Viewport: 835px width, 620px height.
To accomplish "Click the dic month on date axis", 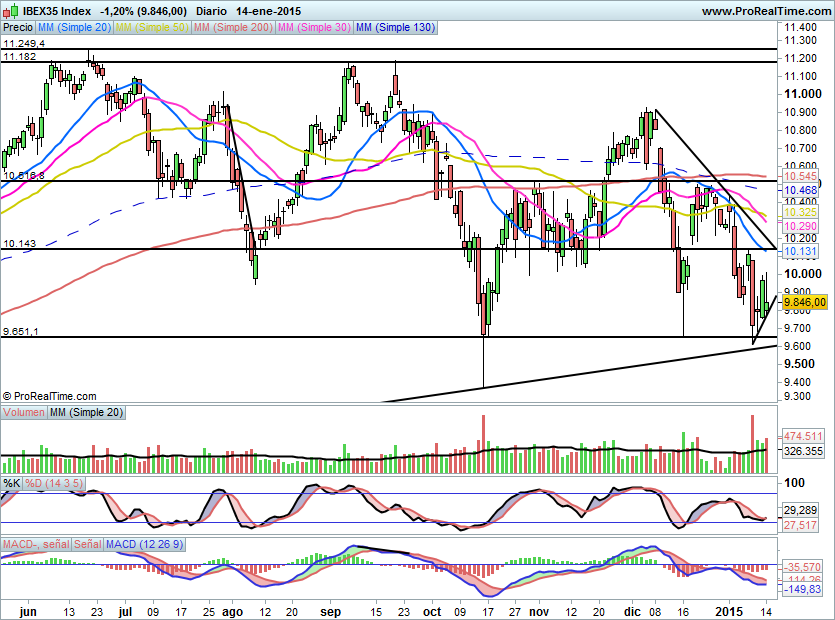I will pyautogui.click(x=633, y=611).
